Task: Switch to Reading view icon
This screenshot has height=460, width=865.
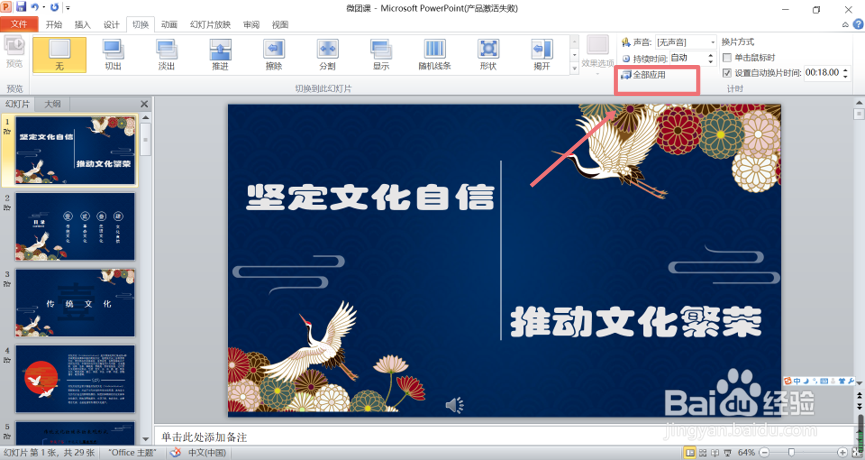Action: pyautogui.click(x=715, y=453)
